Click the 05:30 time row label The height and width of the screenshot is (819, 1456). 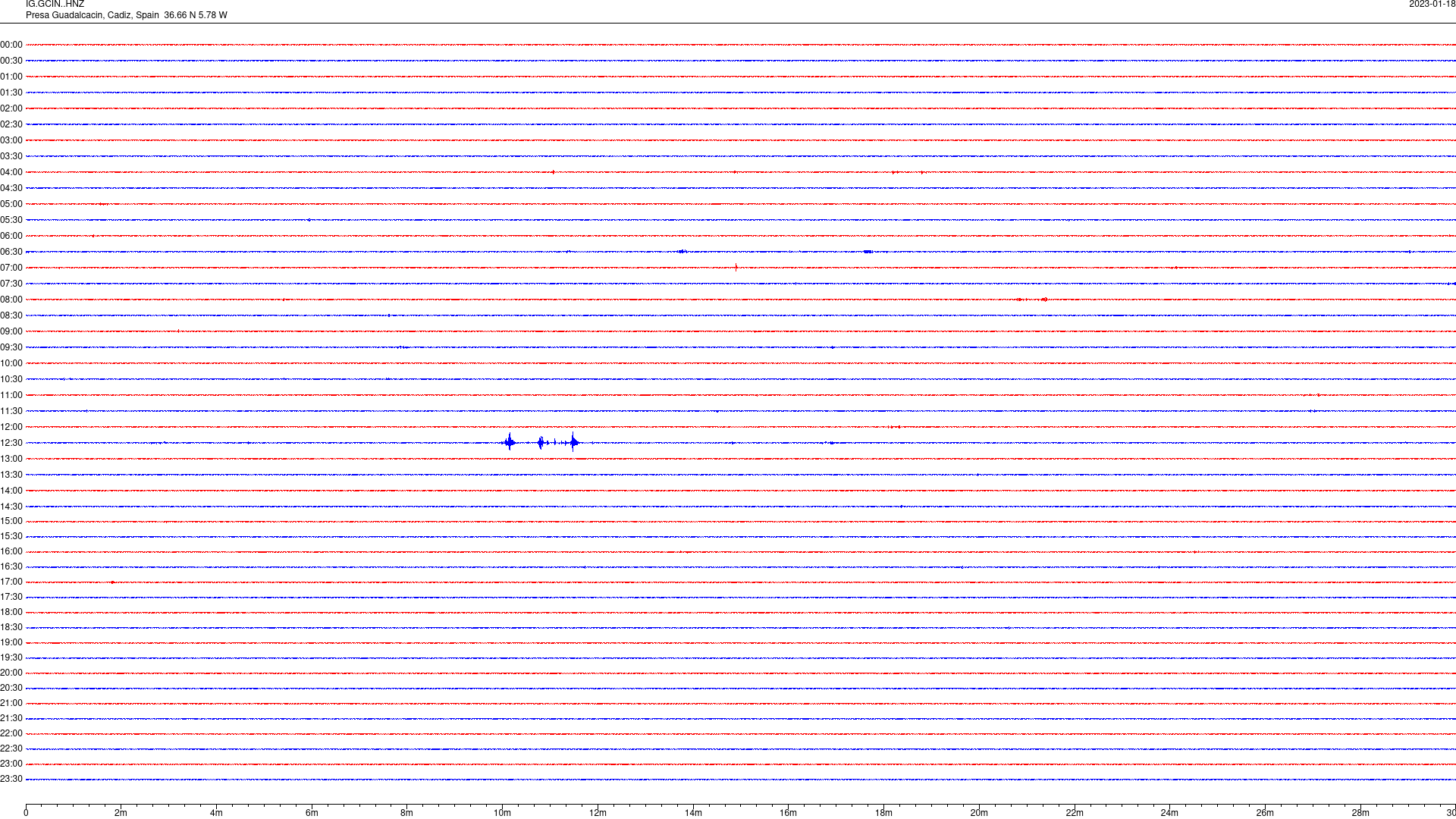pos(11,220)
